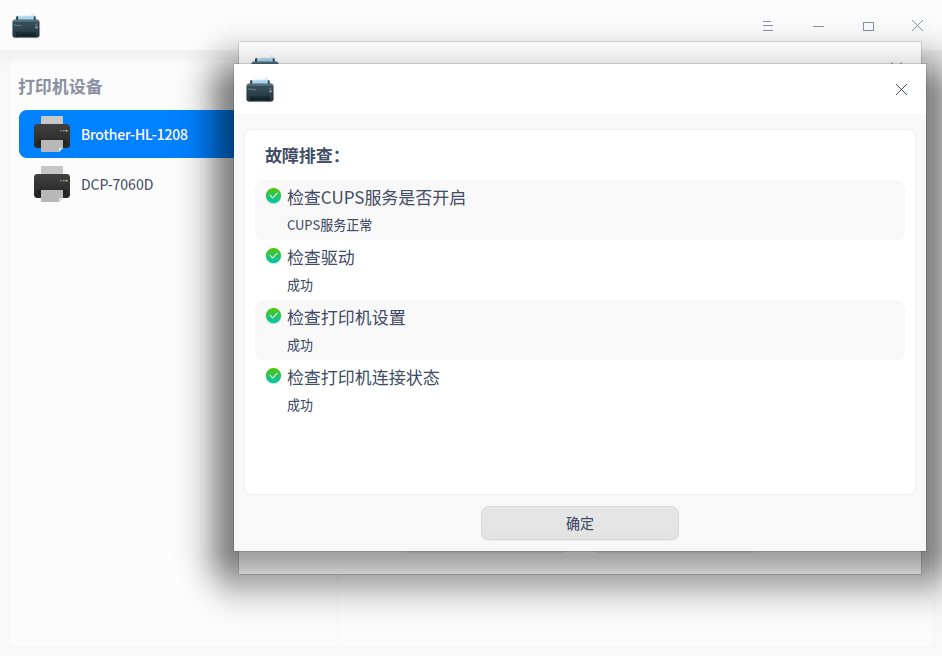The image size is (942, 656).
Task: Click green check beside 检查打印机连接状态
Action: click(273, 376)
